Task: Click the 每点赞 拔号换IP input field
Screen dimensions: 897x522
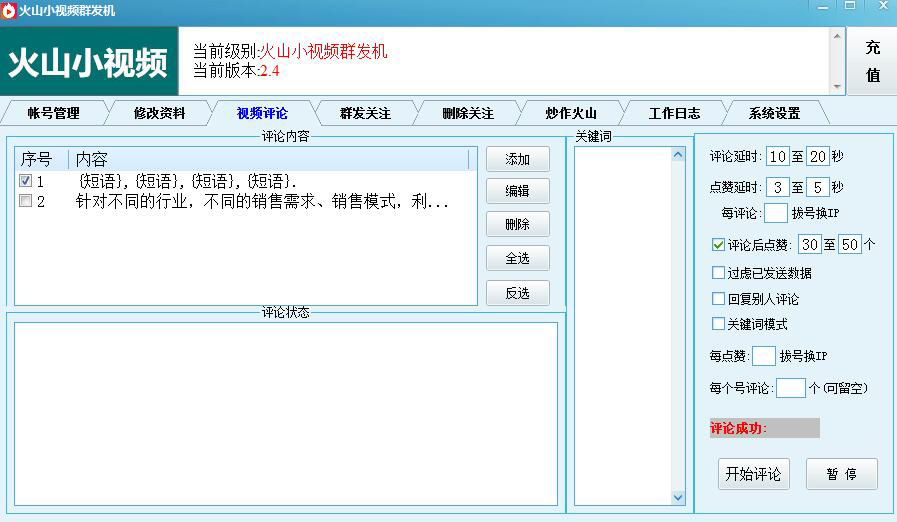Action: [x=763, y=356]
